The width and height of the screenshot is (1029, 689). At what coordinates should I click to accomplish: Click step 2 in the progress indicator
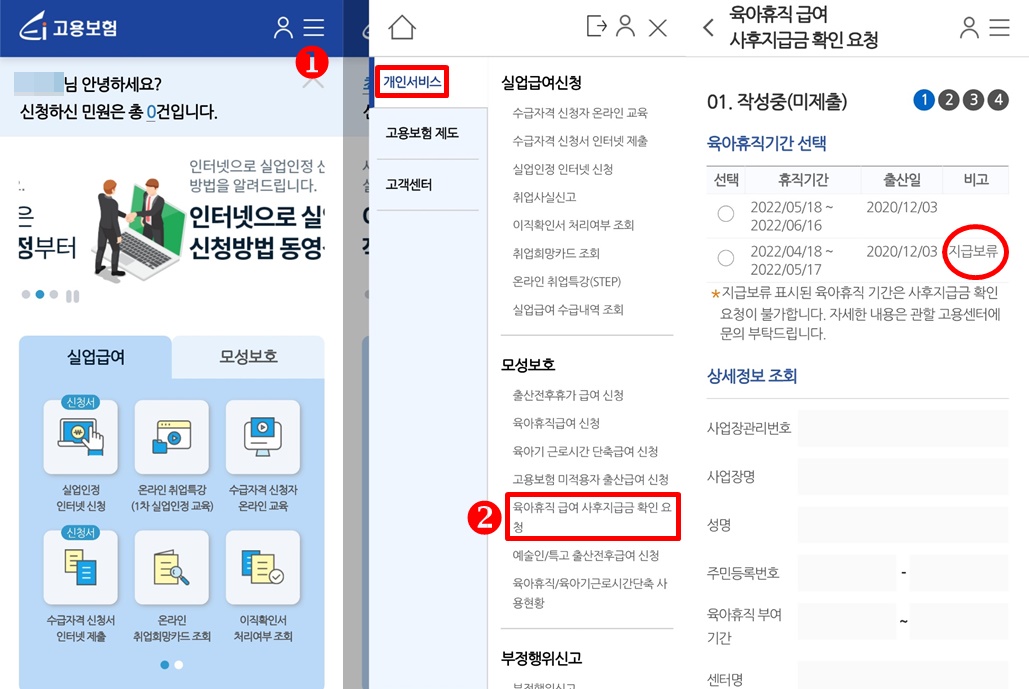948,100
